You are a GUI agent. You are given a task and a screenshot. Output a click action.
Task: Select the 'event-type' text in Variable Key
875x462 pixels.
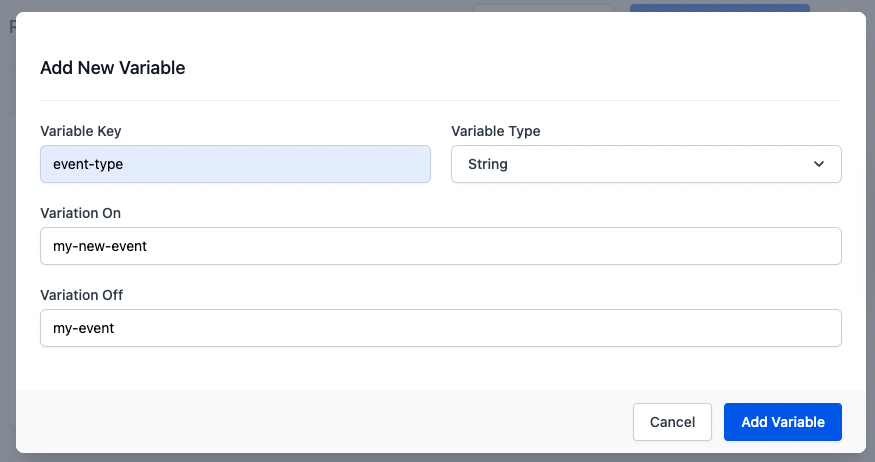(x=88, y=164)
